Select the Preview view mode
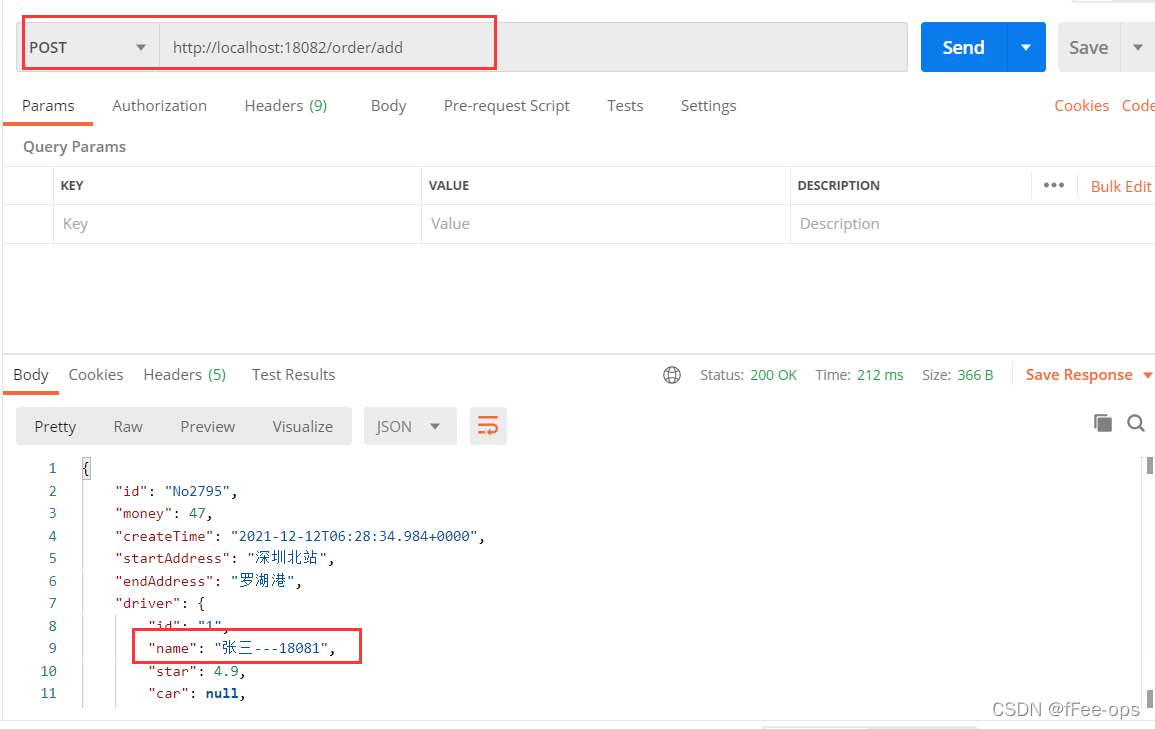Screen dimensions: 1155x729 click(208, 426)
